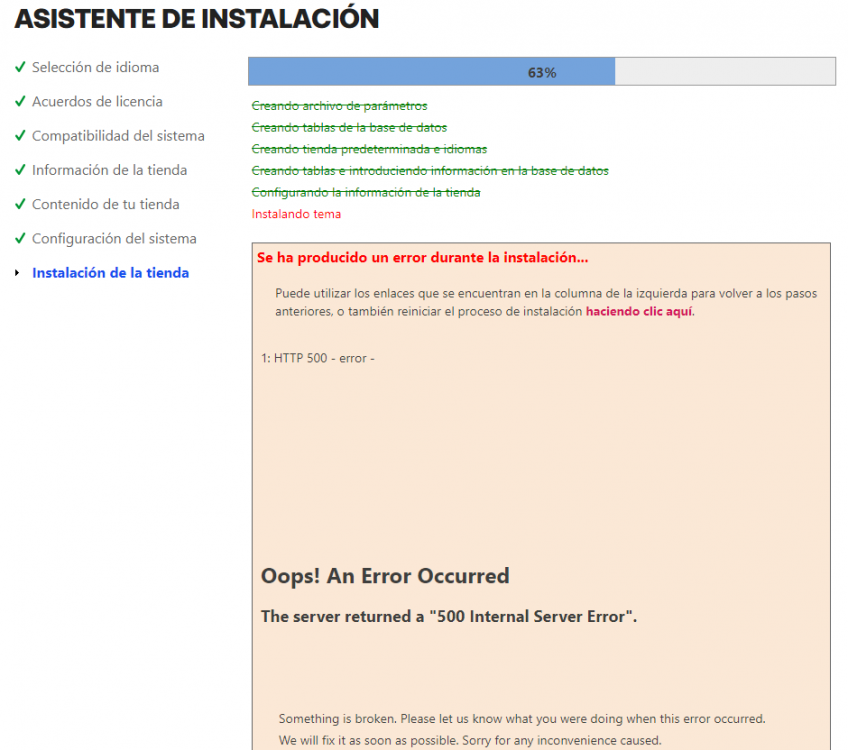Click the checkmark beside Compatibilidad del sistema
848x750 pixels.
click(21, 136)
